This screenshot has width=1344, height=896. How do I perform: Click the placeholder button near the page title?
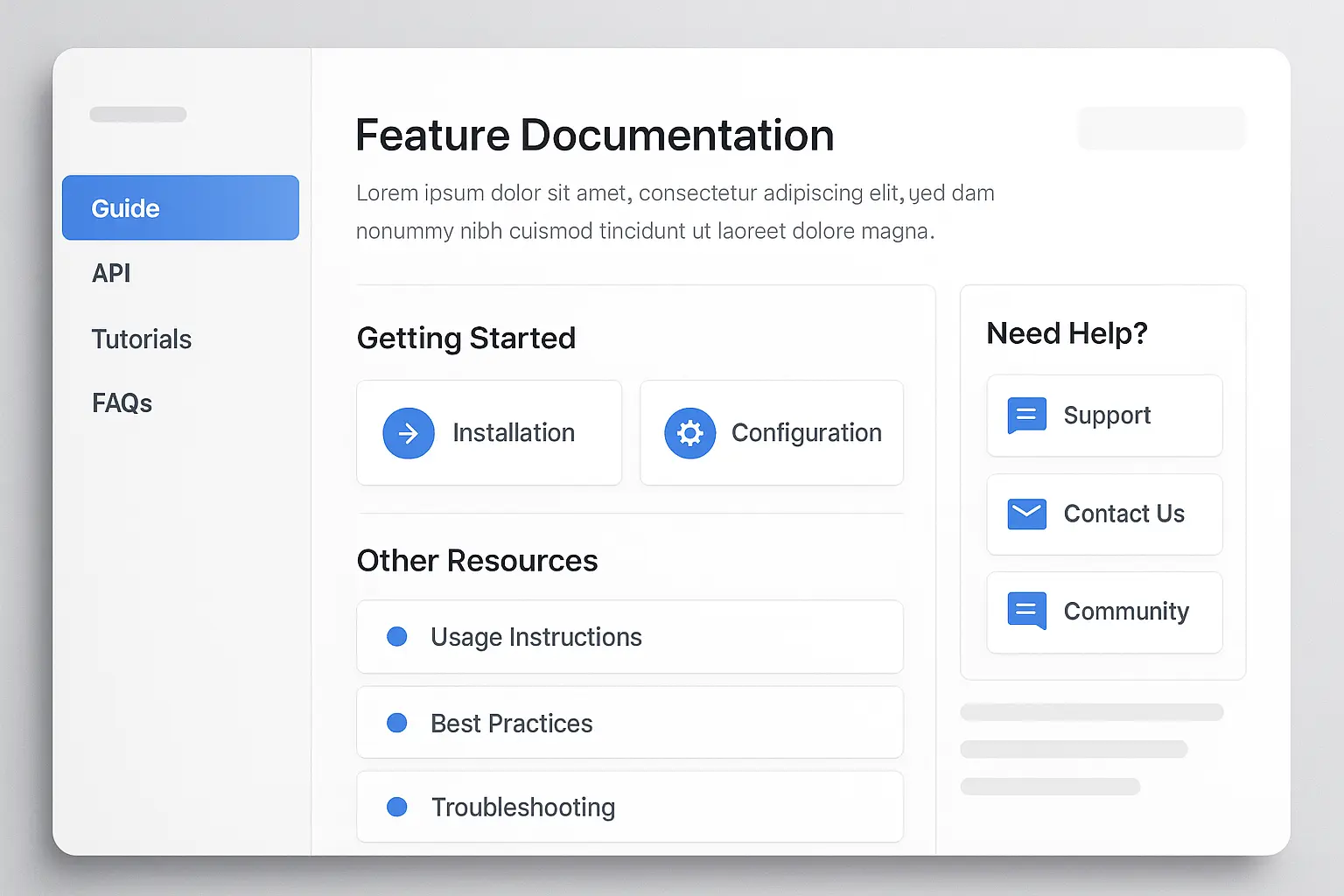point(1161,128)
